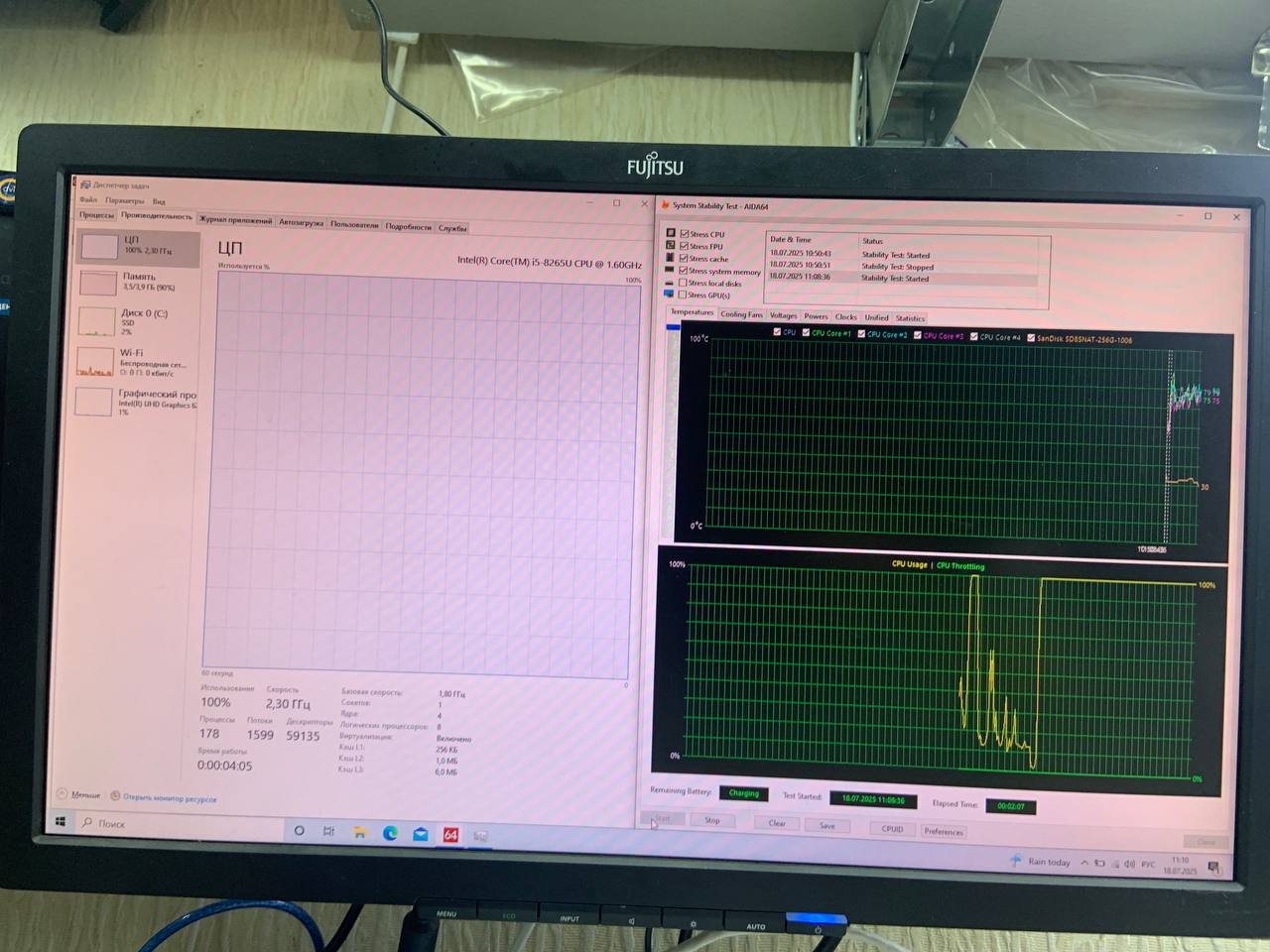This screenshot has height=952, width=1270.
Task: Open the Statistics tab in AIDA64
Action: [x=910, y=318]
